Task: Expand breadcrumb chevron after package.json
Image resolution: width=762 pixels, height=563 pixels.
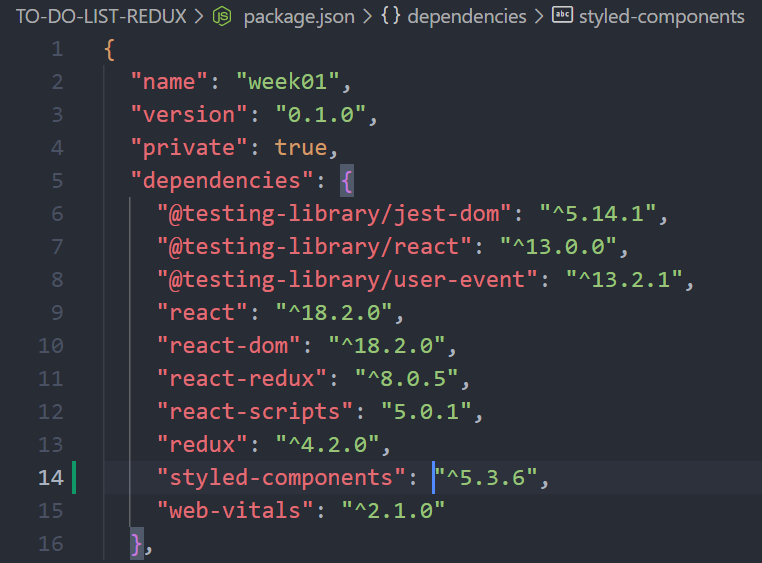Action: 368,17
